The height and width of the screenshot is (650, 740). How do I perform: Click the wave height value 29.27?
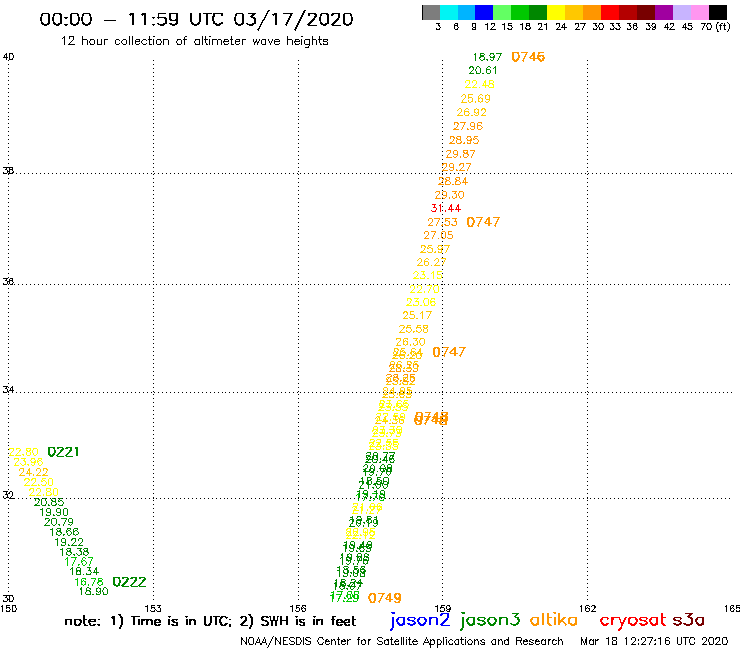click(457, 167)
